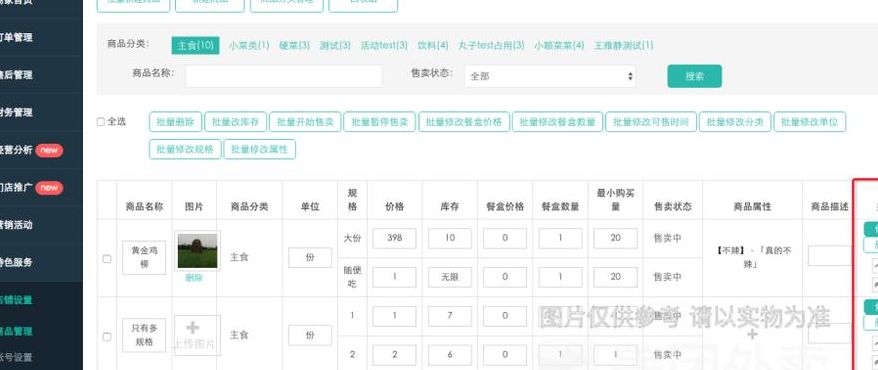Delete the 黄金鸡柳 image via 删除 link
The height and width of the screenshot is (370, 878).
194,278
